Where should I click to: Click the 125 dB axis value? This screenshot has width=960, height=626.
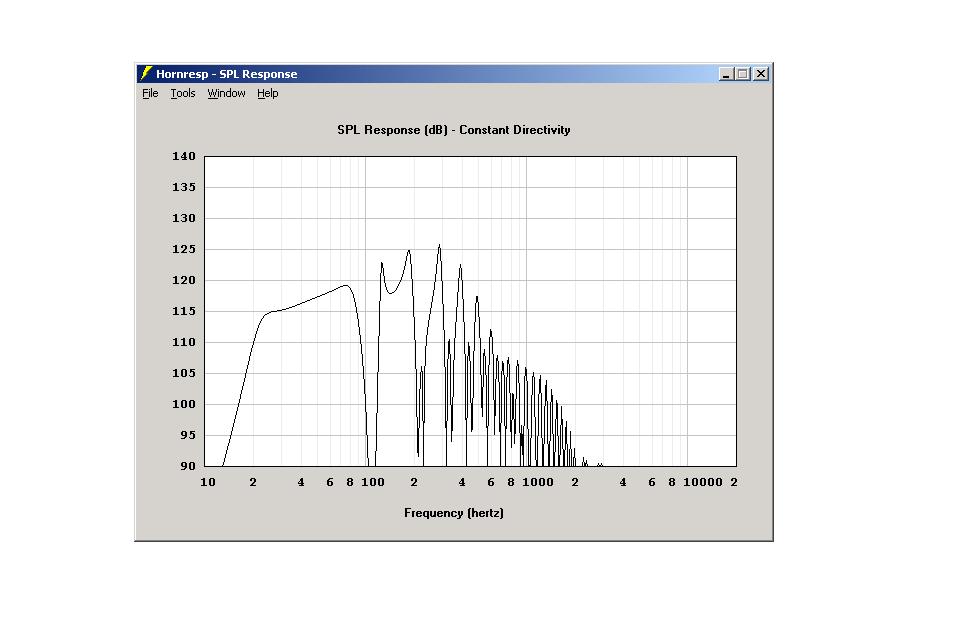(x=184, y=249)
